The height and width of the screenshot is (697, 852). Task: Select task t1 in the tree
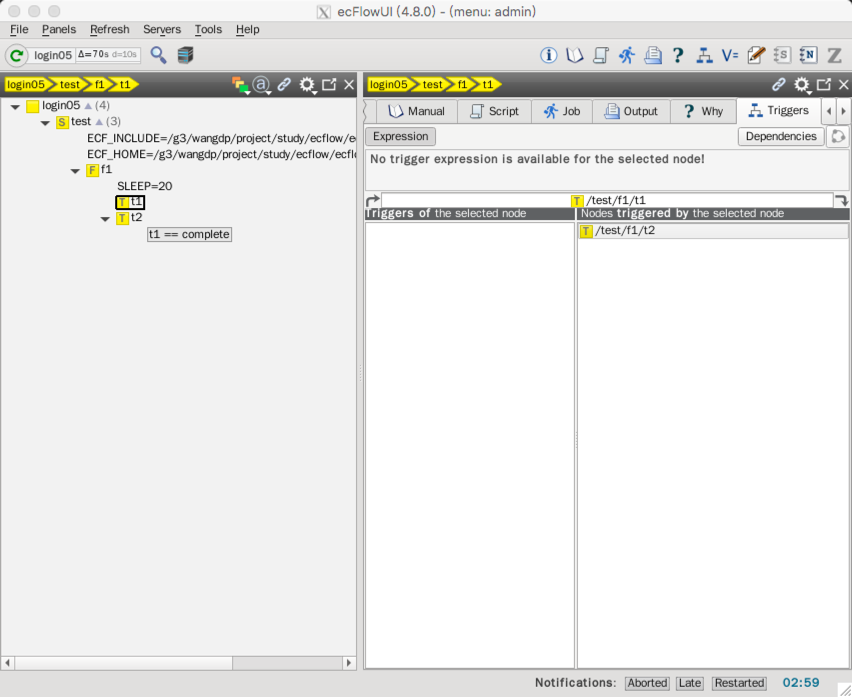(130, 202)
